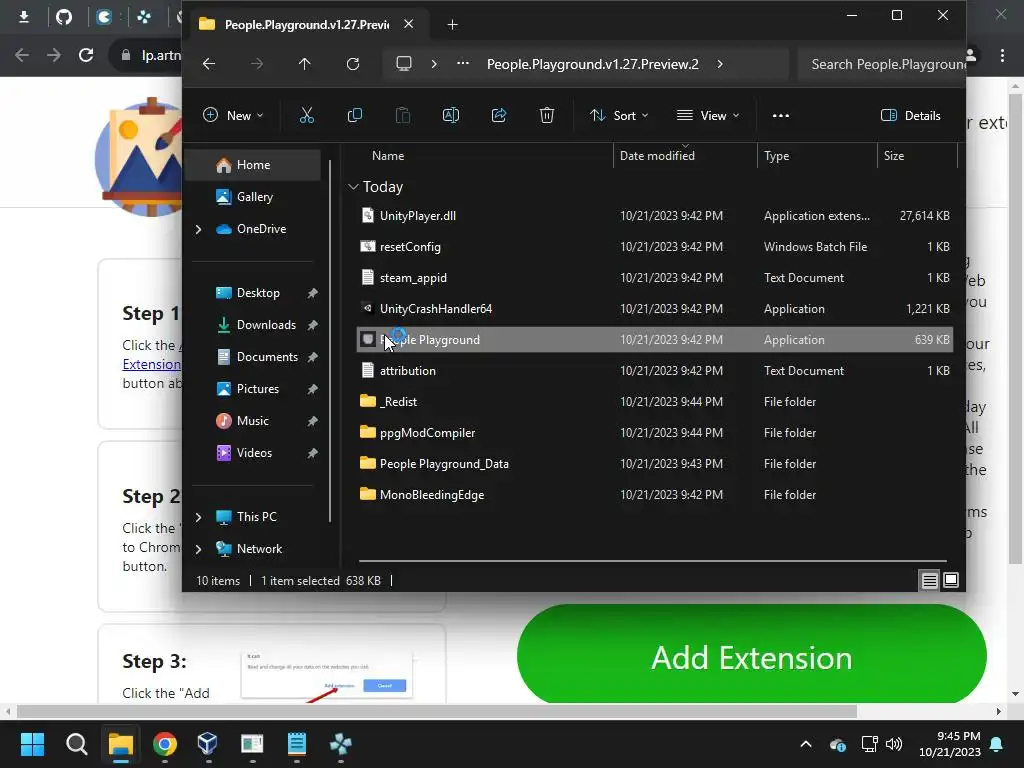Screen dimensions: 1024x768
Task: Open taskbar Search
Action: [x=76, y=744]
